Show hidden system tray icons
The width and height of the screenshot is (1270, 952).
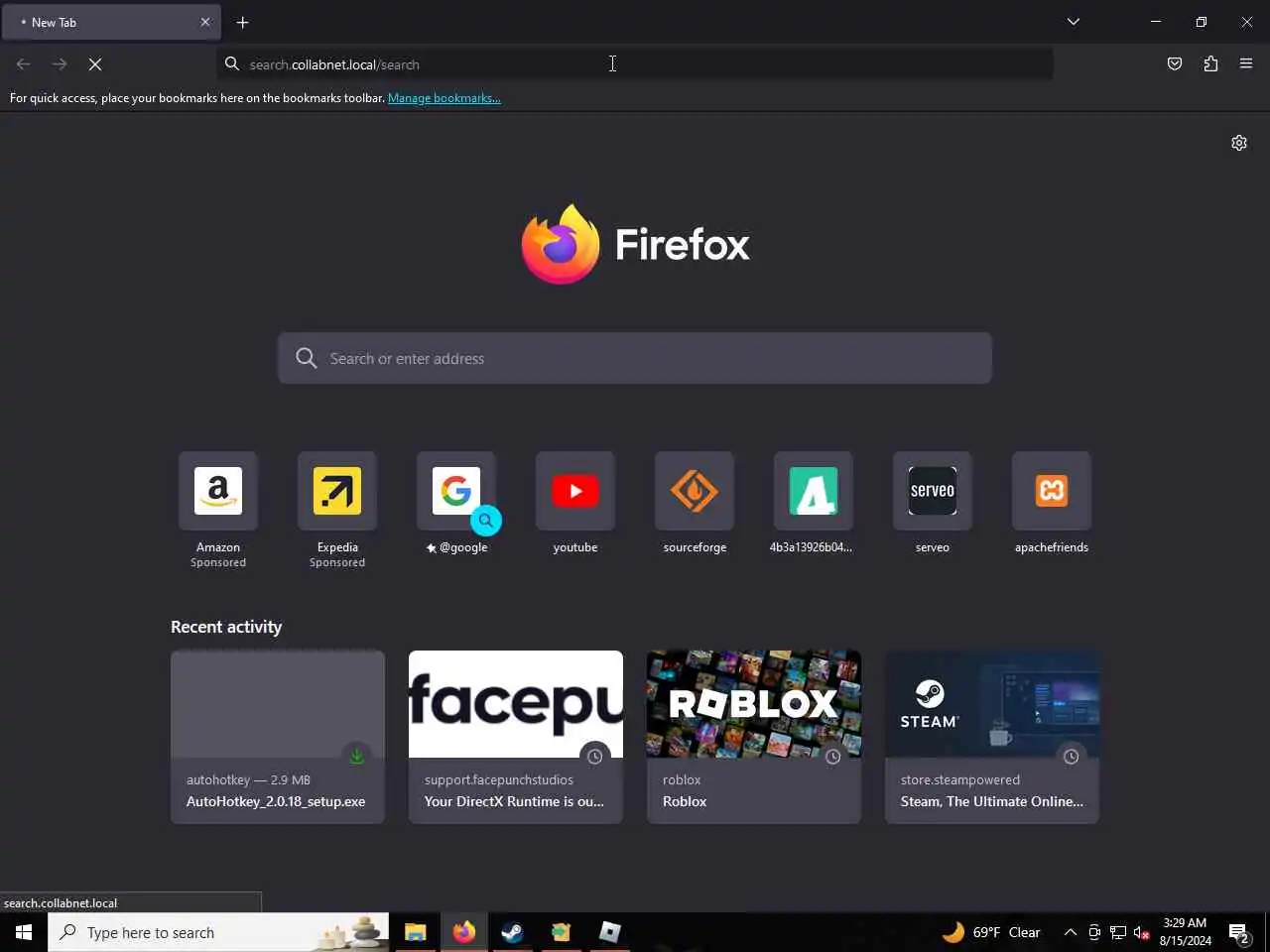1071,932
